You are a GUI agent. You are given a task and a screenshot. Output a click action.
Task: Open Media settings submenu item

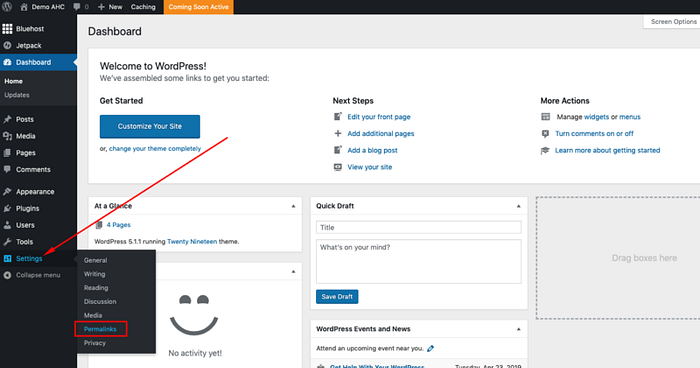coord(93,315)
